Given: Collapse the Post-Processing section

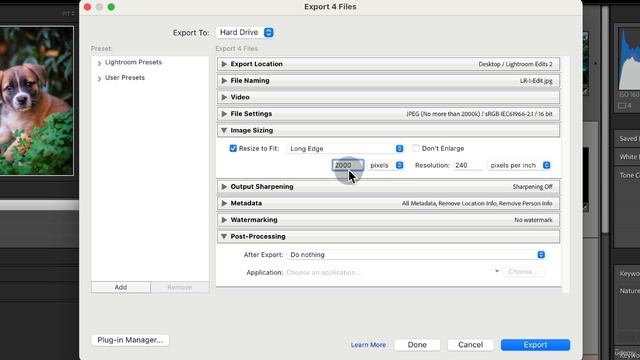Looking at the screenshot, I should click(x=224, y=236).
